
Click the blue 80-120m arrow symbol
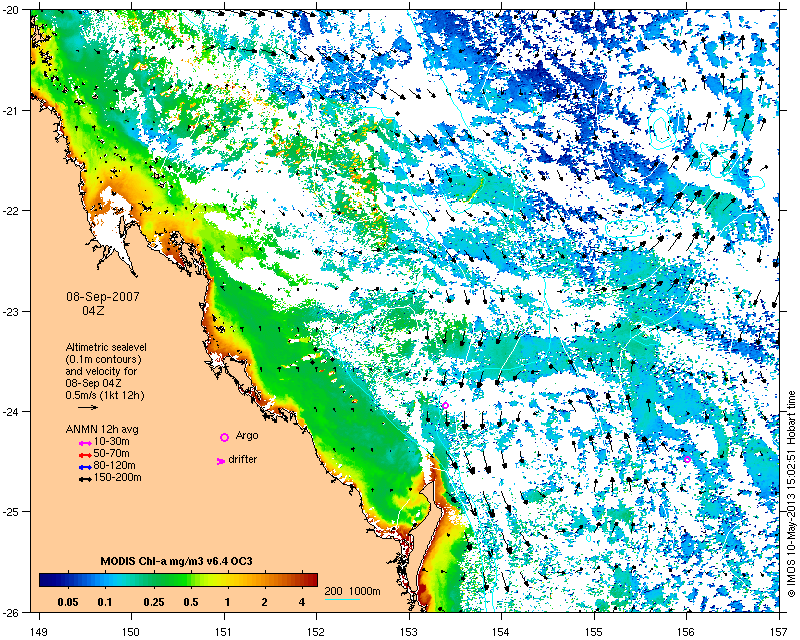click(x=85, y=467)
